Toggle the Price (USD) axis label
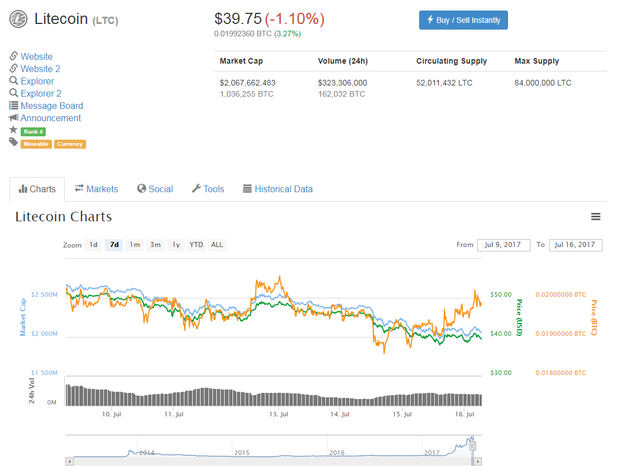Screen dimensions: 640x472 (519, 317)
